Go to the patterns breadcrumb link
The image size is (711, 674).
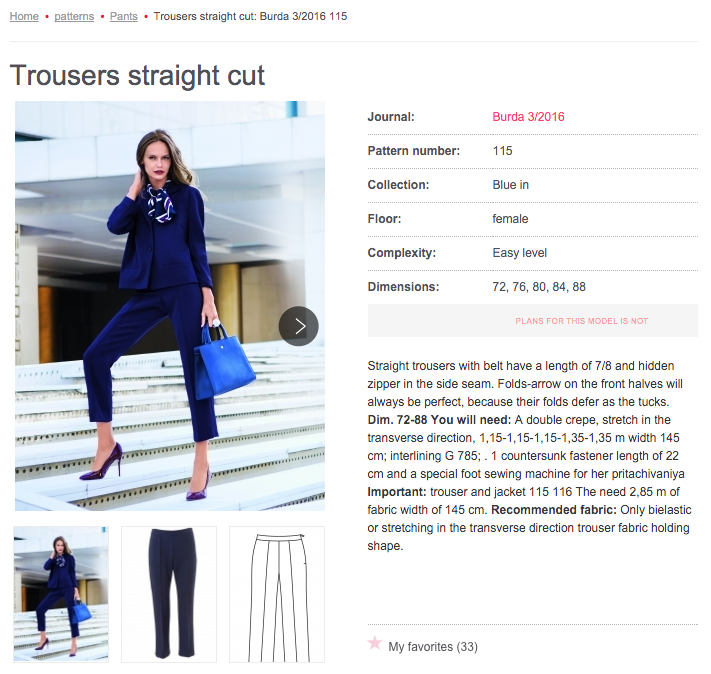[74, 16]
